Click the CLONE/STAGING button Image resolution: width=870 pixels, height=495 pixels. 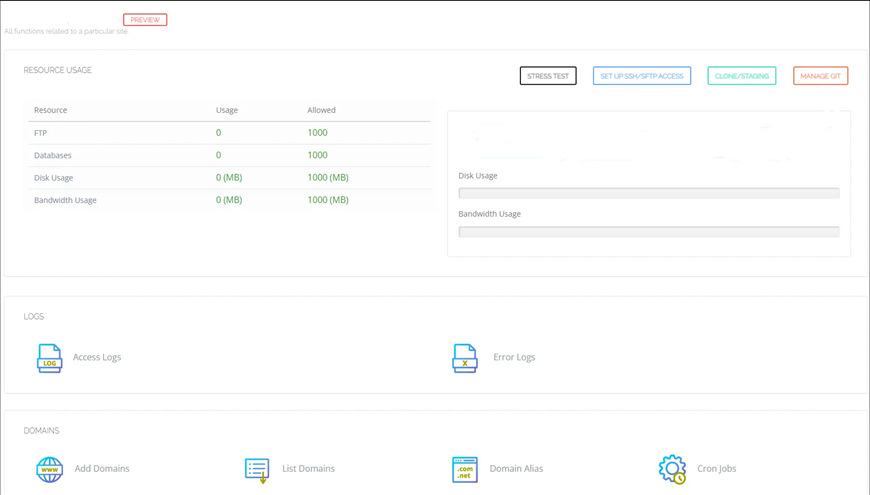point(742,76)
